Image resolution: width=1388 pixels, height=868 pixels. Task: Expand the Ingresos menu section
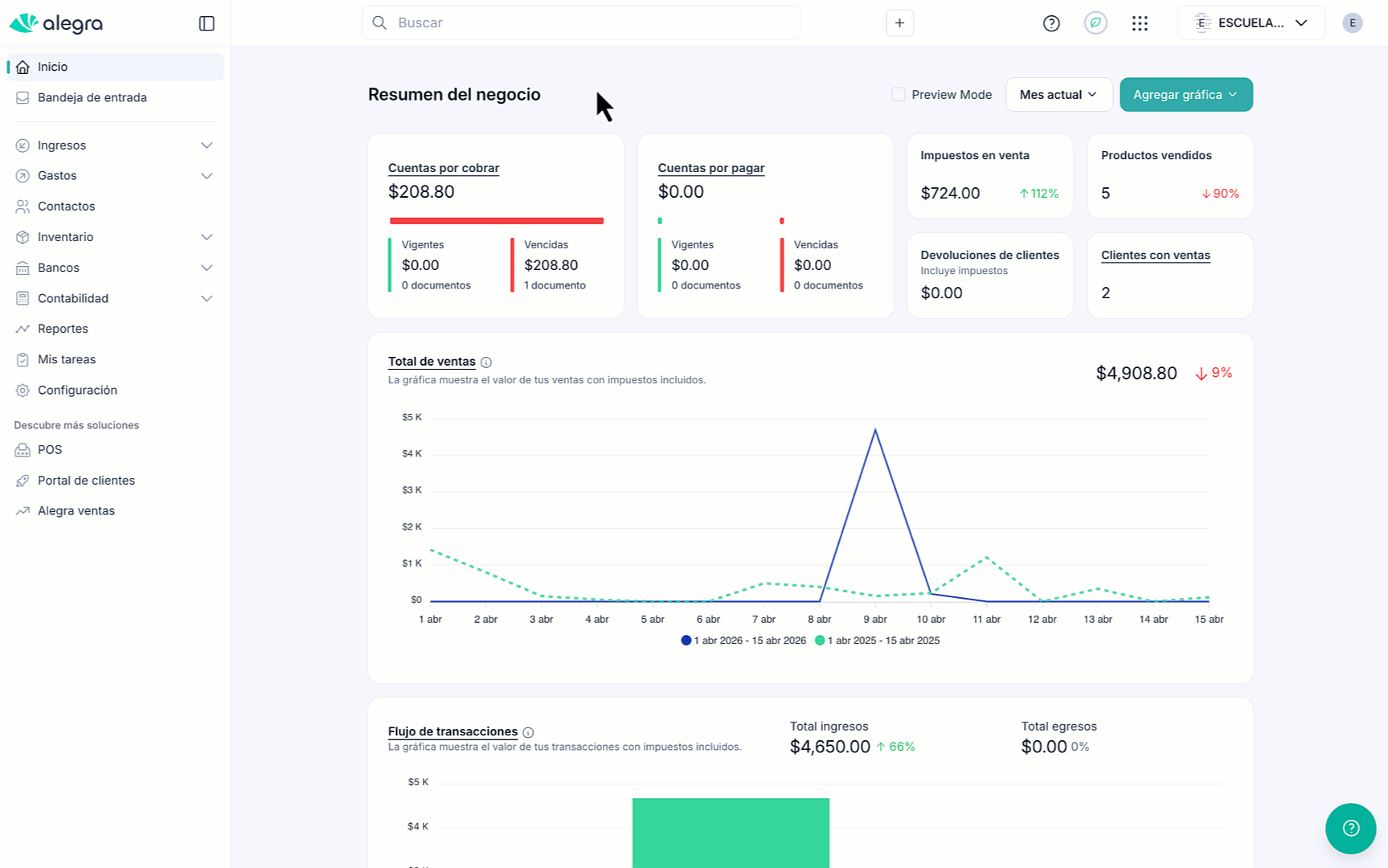[114, 145]
